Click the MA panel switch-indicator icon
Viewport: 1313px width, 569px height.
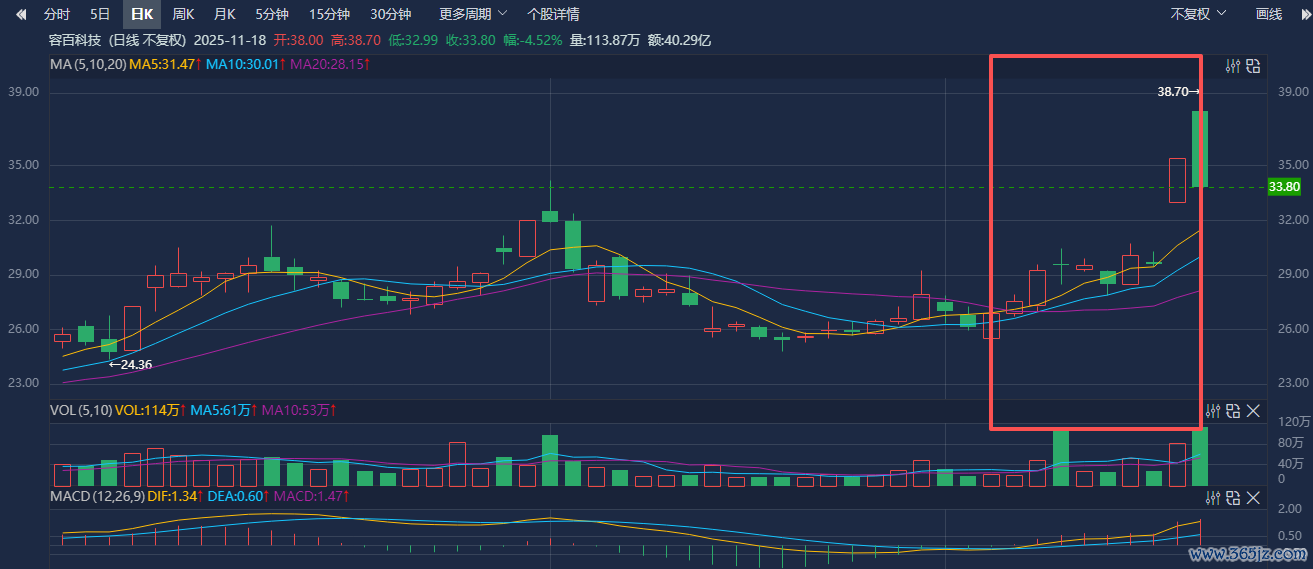point(1253,66)
